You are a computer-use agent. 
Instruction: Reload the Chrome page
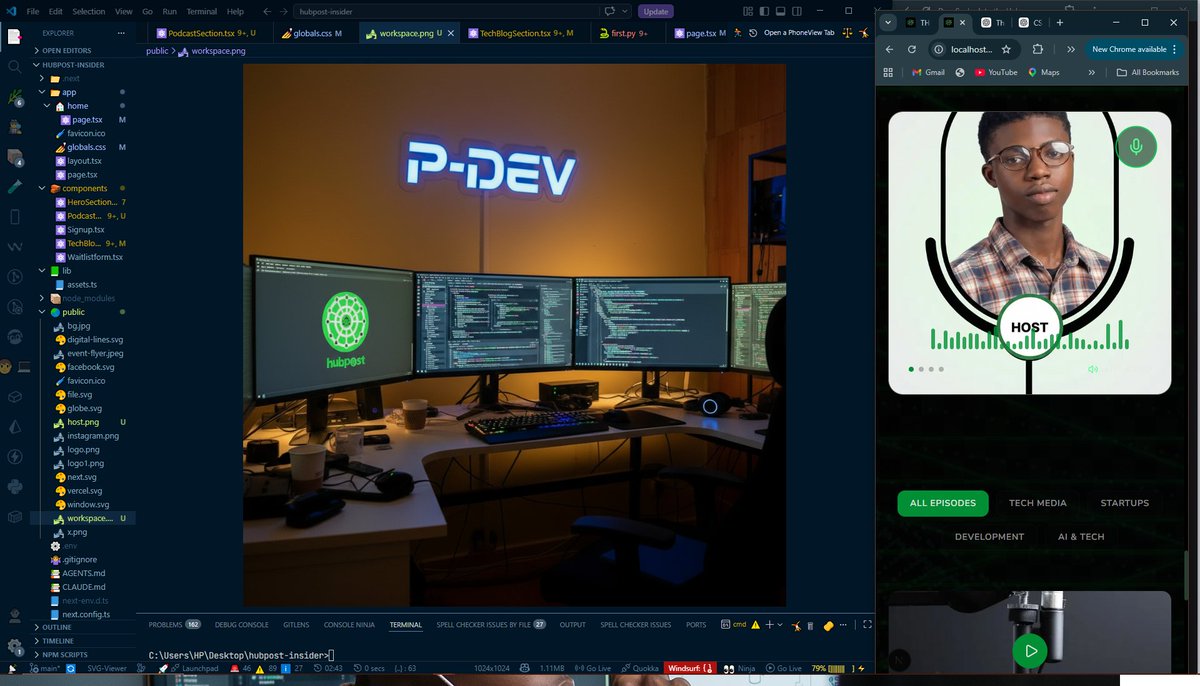click(912, 49)
